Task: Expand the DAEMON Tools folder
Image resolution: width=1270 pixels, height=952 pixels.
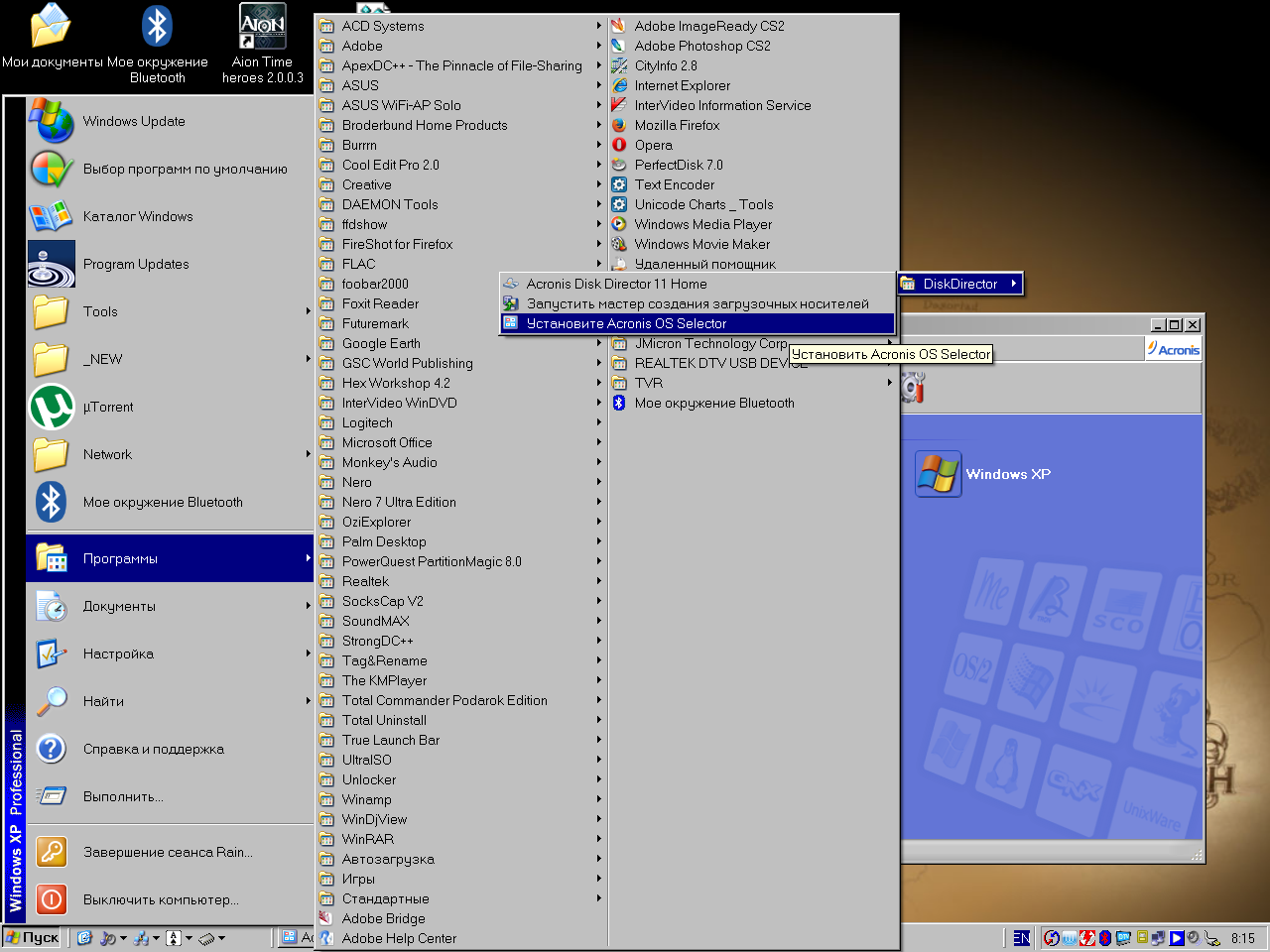Action: tap(390, 204)
